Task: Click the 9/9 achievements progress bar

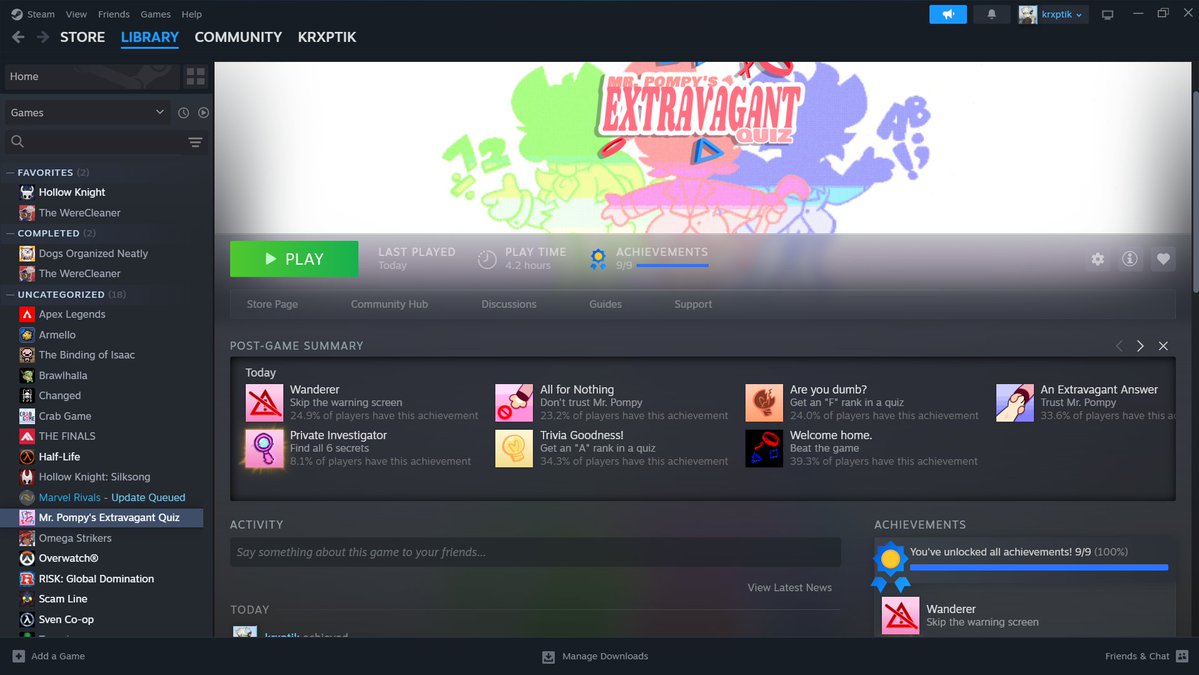Action: click(x=672, y=265)
